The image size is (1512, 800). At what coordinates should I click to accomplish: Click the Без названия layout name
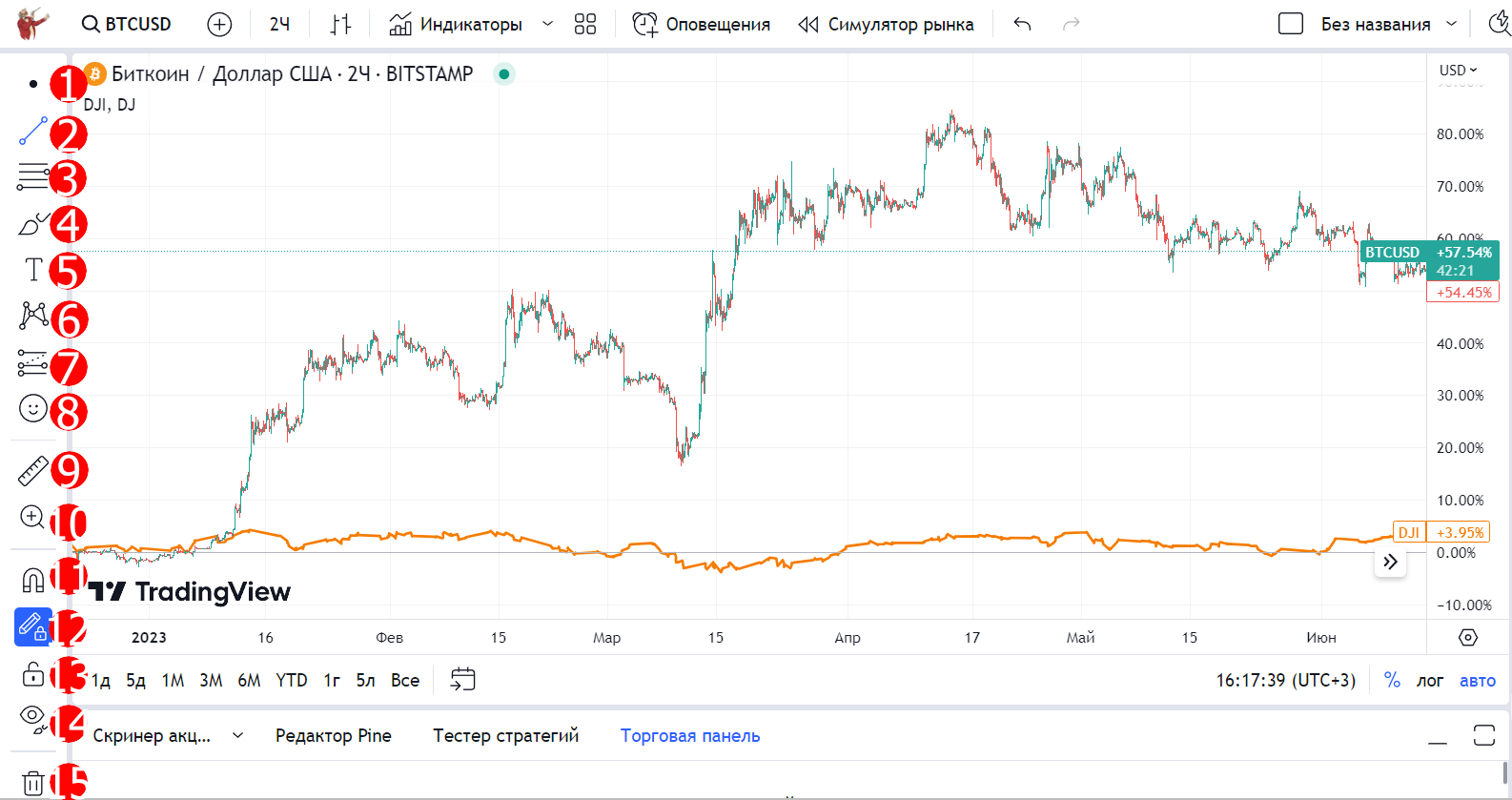(x=1376, y=24)
